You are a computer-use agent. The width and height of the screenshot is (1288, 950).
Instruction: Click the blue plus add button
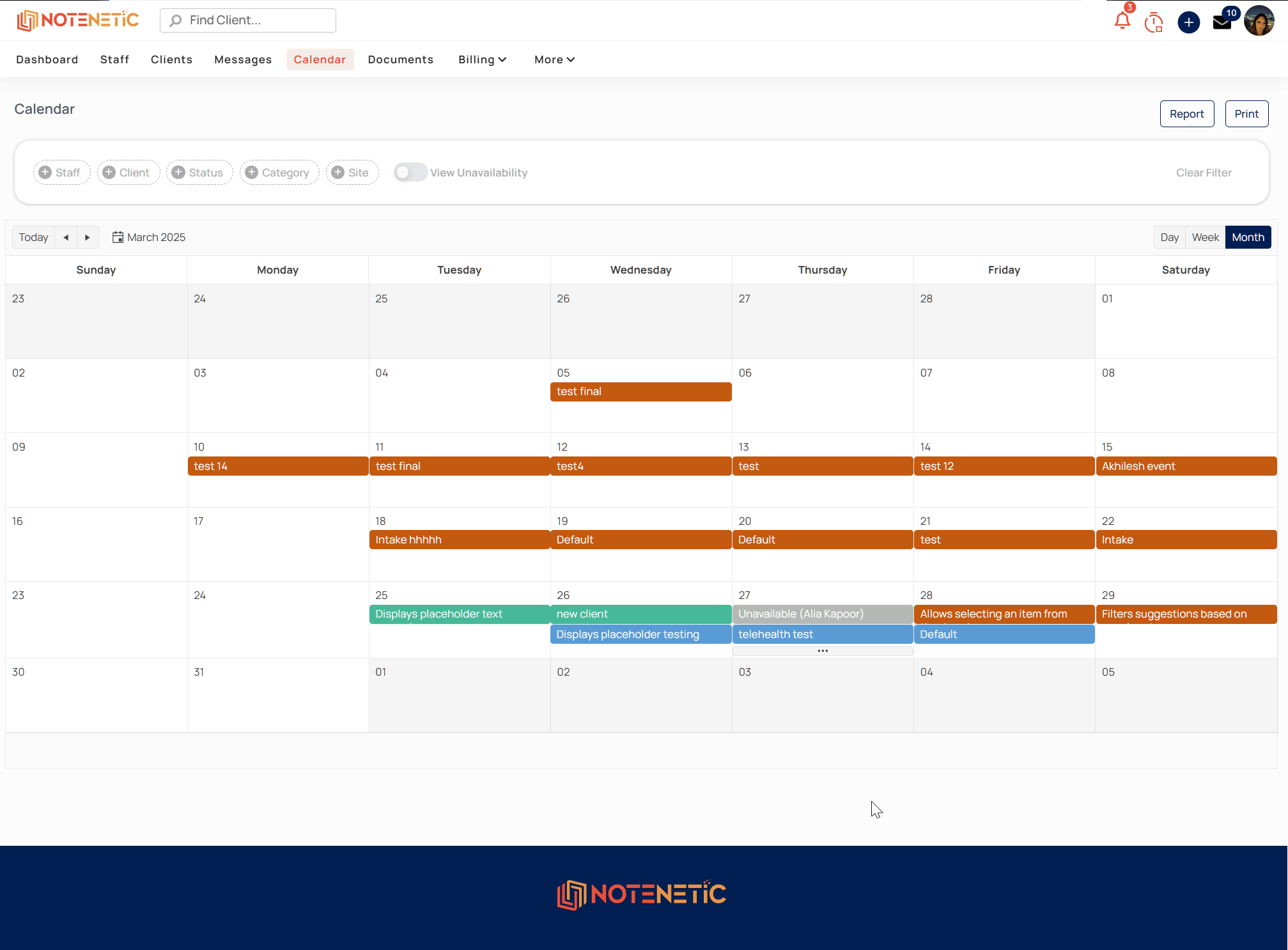point(1188,22)
